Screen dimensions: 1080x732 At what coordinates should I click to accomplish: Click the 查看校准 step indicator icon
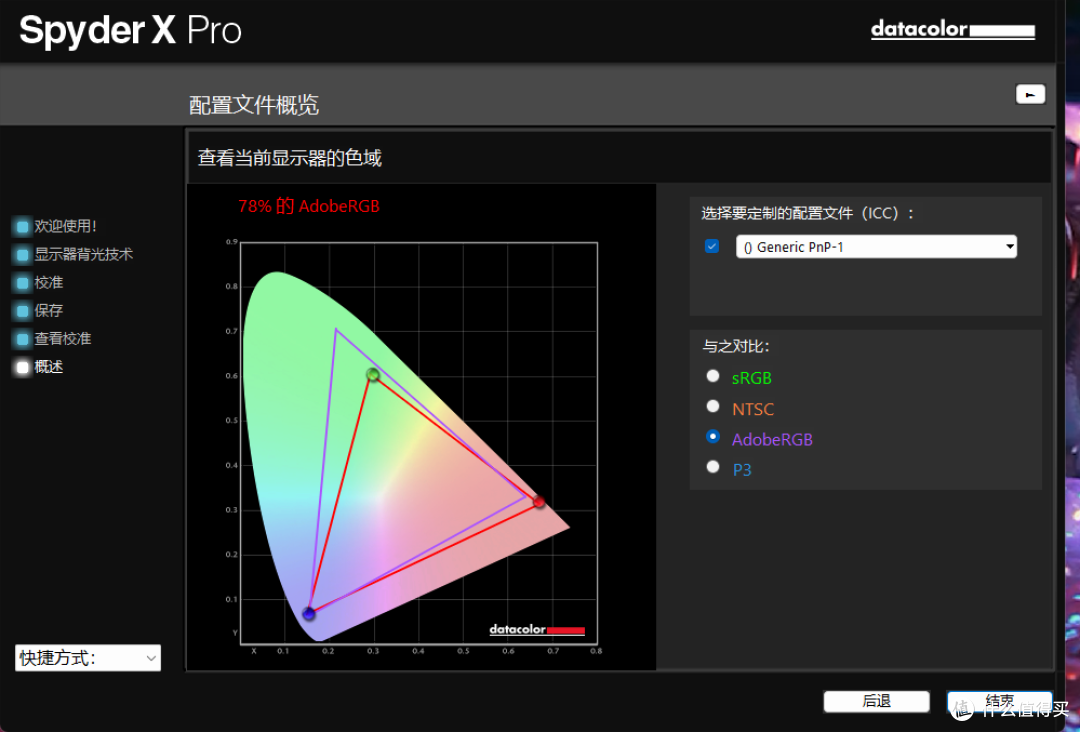tap(22, 339)
